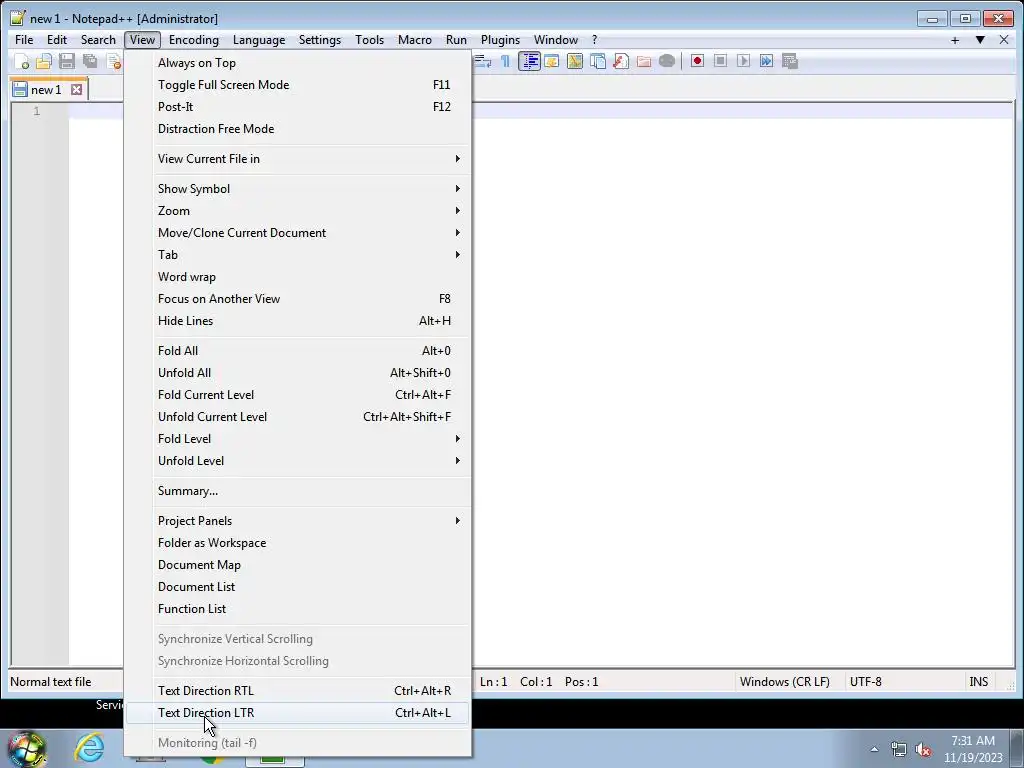Choose Unfold Current Level
Screen dimensions: 1024x768
(x=297, y=417)
